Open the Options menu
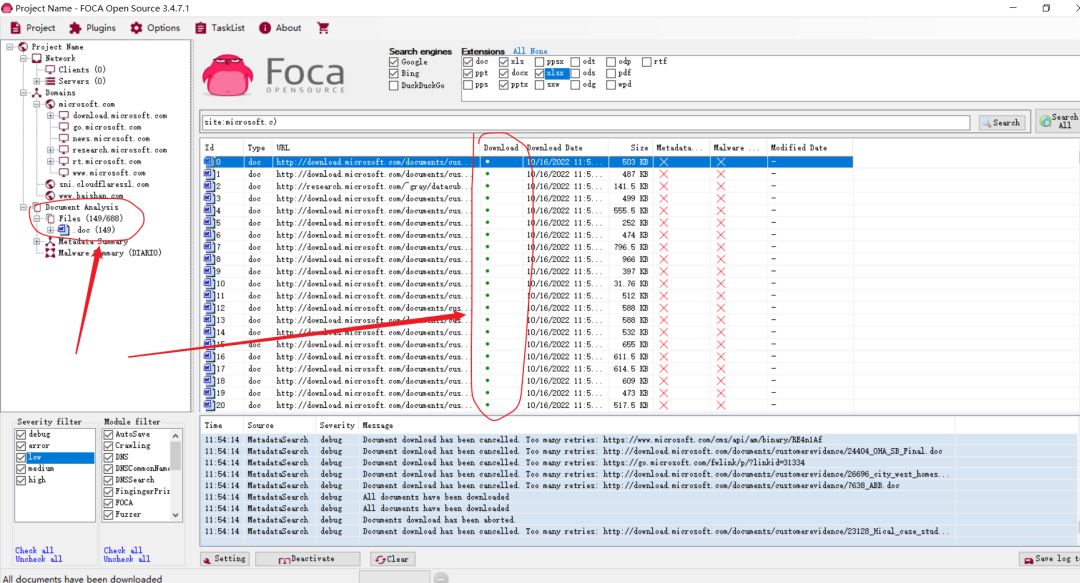Image resolution: width=1080 pixels, height=583 pixels. tap(156, 28)
